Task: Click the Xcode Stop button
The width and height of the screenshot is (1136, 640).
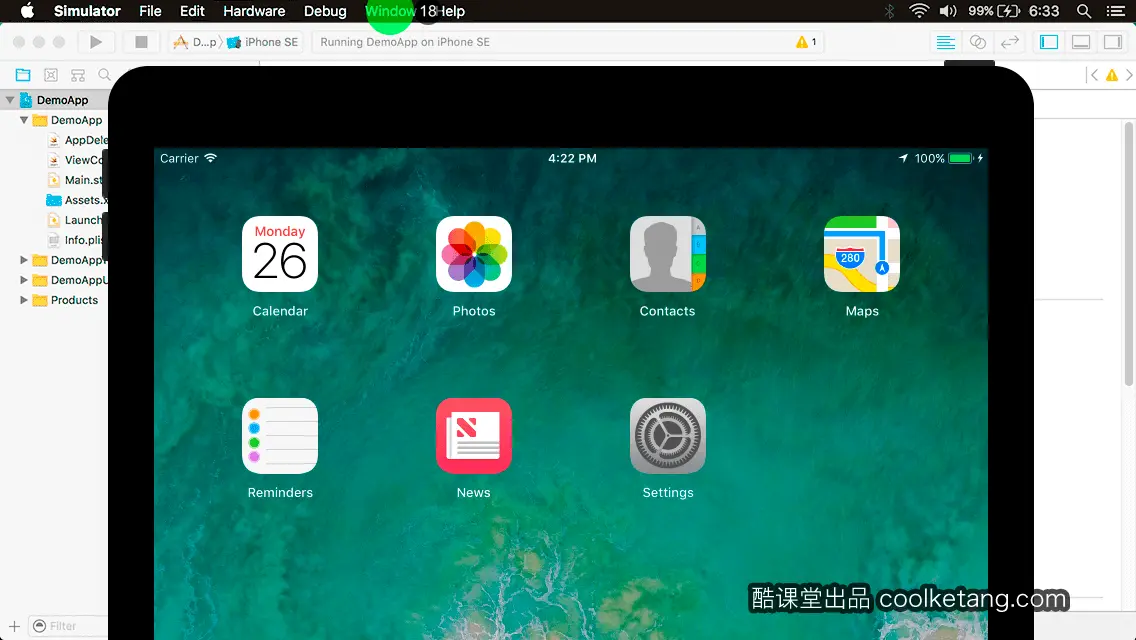Action: 141,42
